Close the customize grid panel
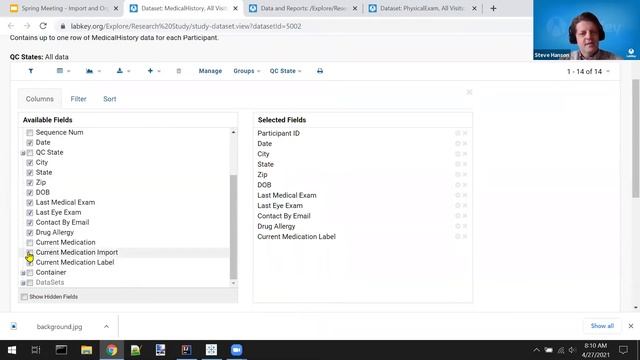The height and width of the screenshot is (360, 640). 469,92
